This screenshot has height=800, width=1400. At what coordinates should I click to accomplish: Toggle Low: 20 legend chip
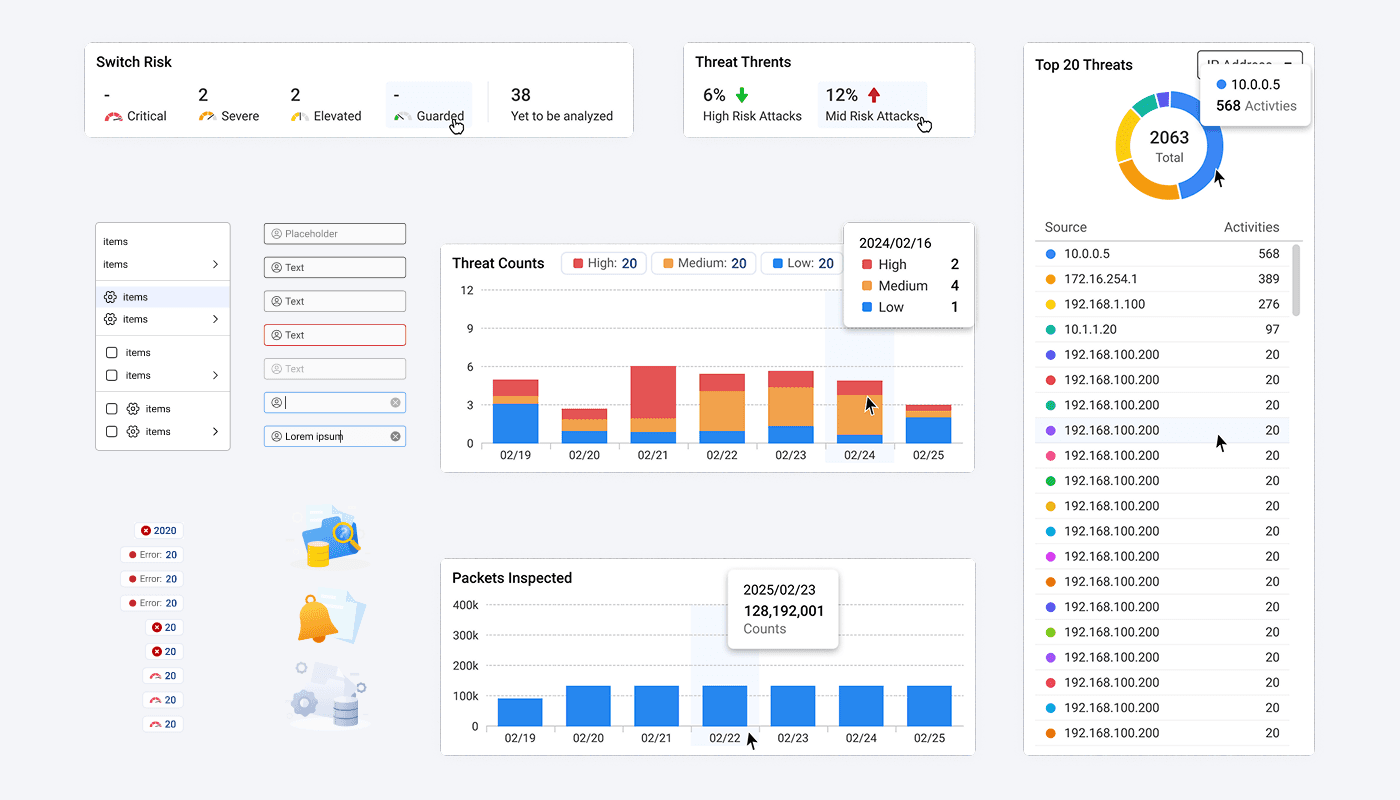801,264
